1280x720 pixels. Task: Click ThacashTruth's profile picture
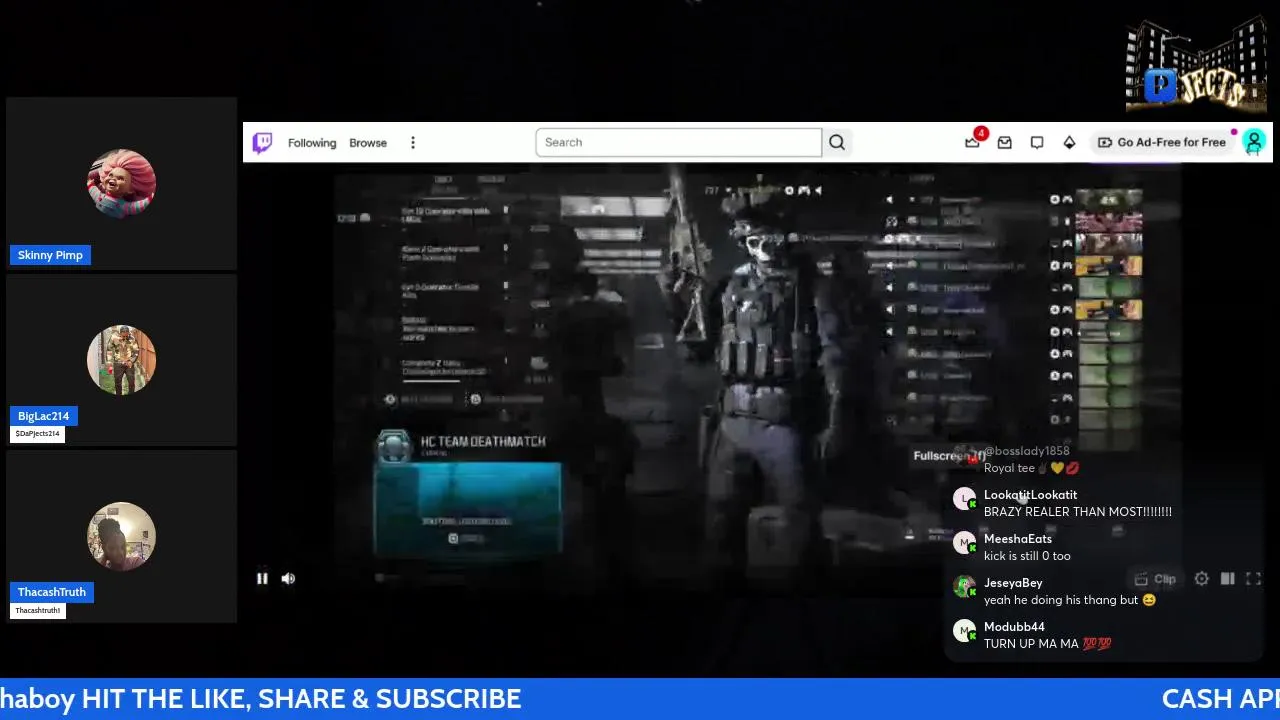121,536
